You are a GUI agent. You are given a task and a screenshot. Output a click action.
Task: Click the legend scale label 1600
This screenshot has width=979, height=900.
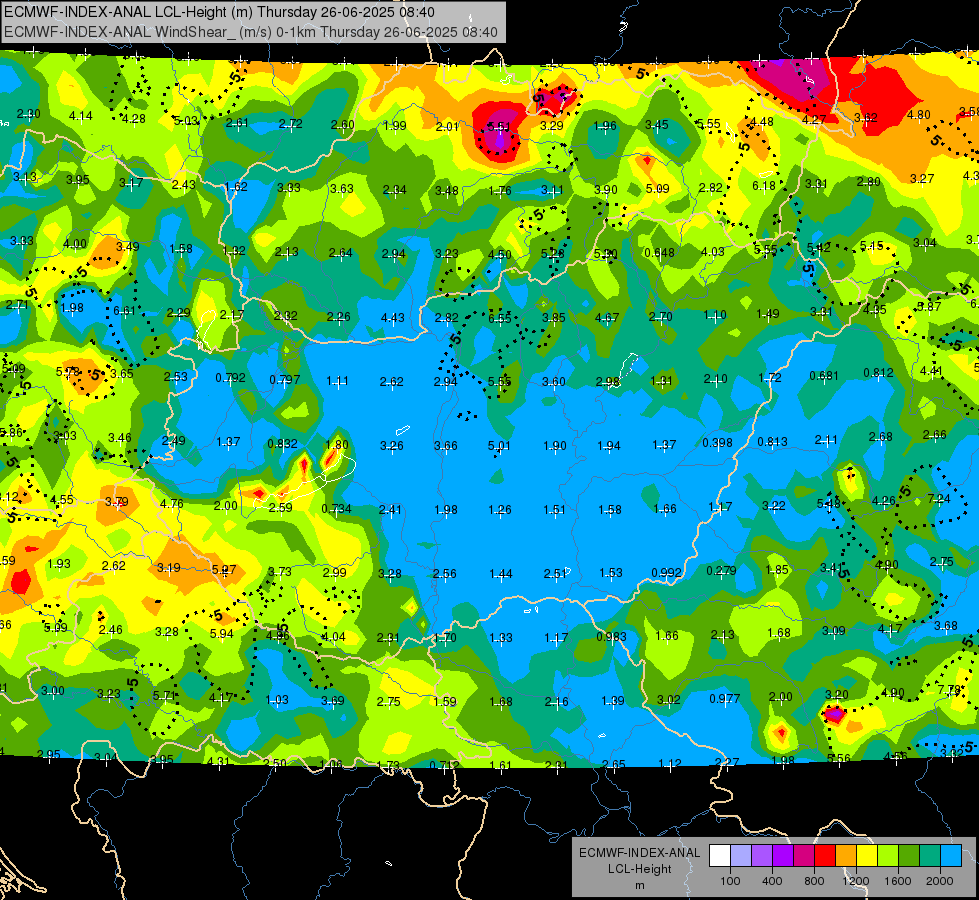coord(898,881)
